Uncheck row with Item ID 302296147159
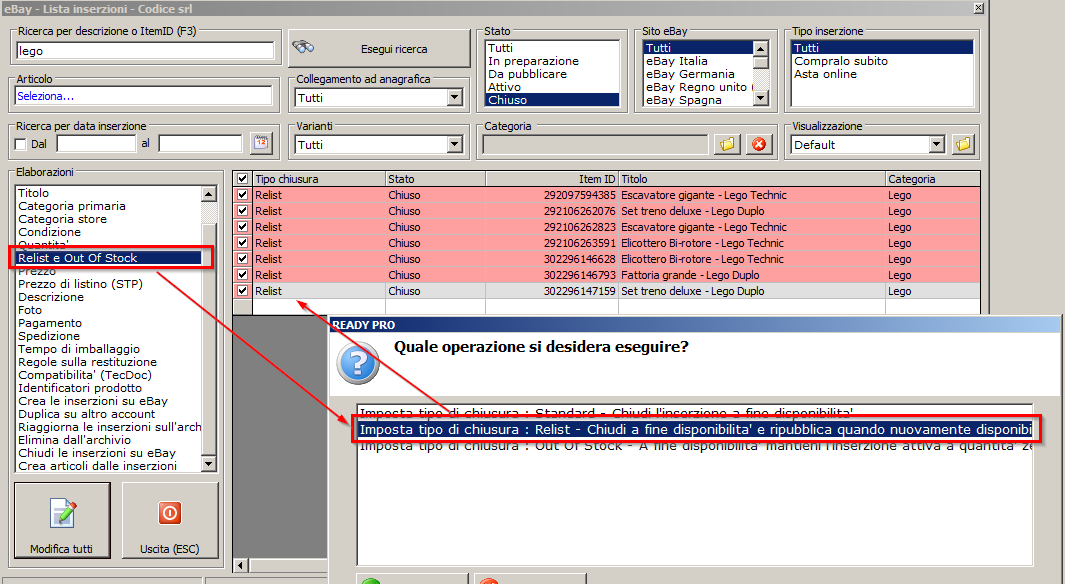The image size is (1065, 584). [242, 291]
